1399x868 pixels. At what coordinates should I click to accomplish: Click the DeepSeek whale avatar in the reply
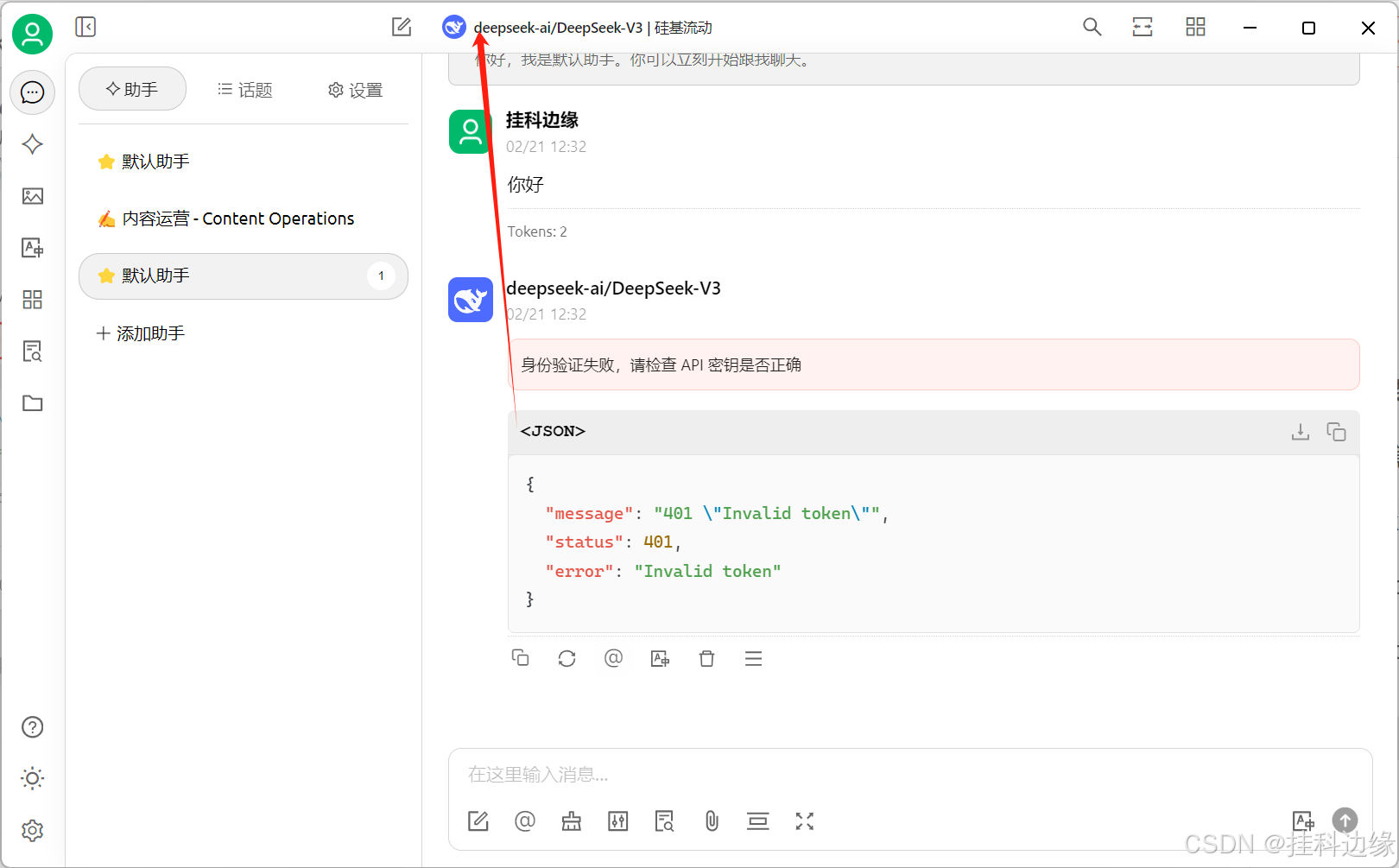click(x=471, y=300)
